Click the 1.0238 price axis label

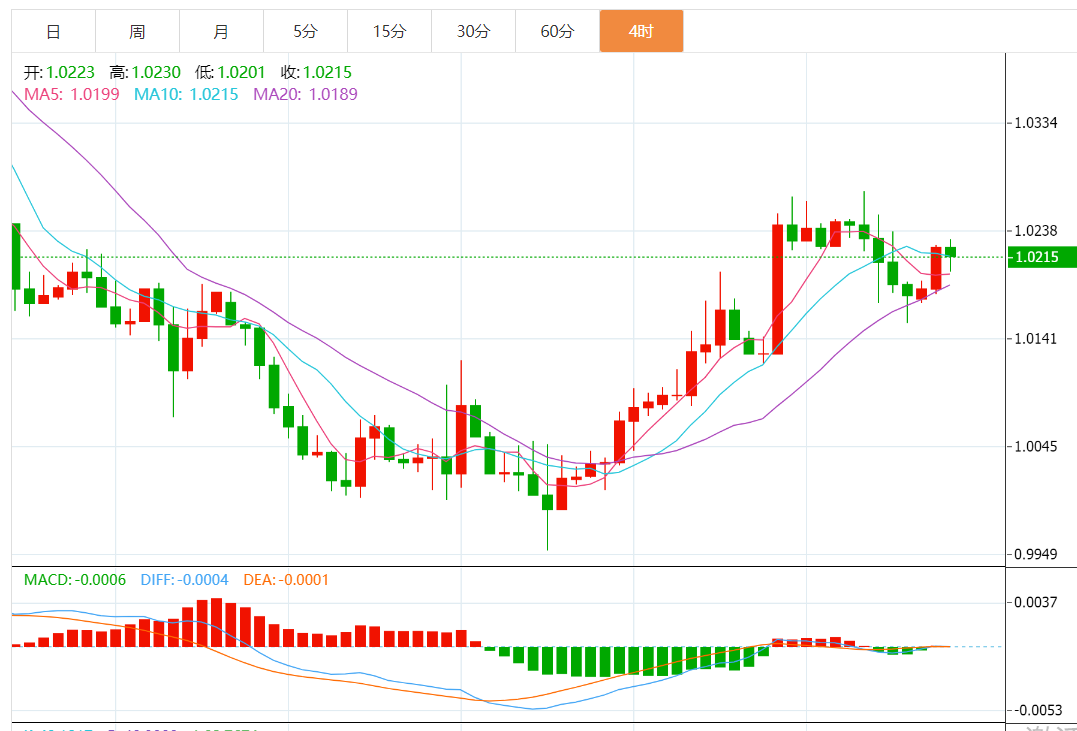coord(1036,231)
